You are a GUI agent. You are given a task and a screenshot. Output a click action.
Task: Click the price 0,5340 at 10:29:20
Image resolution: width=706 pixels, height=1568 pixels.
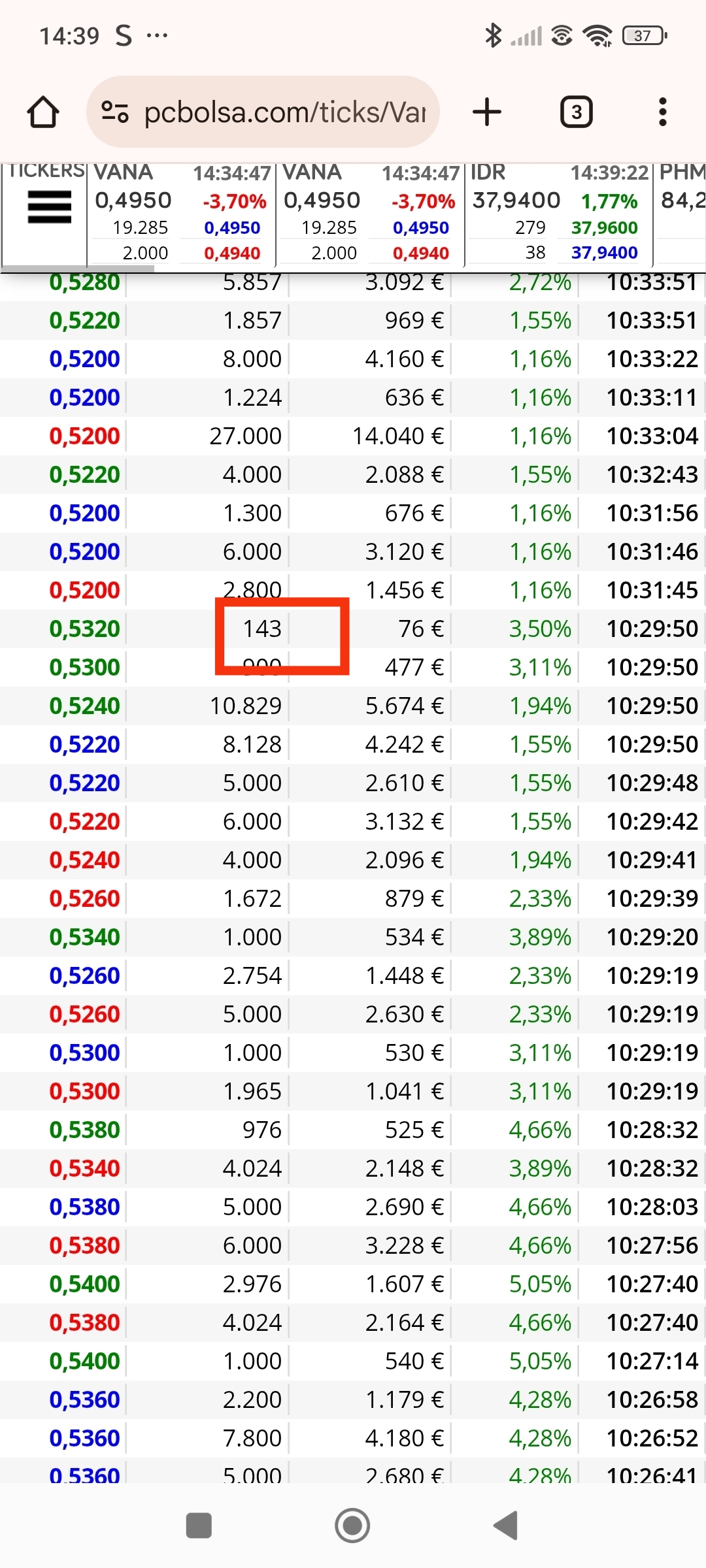[85, 937]
